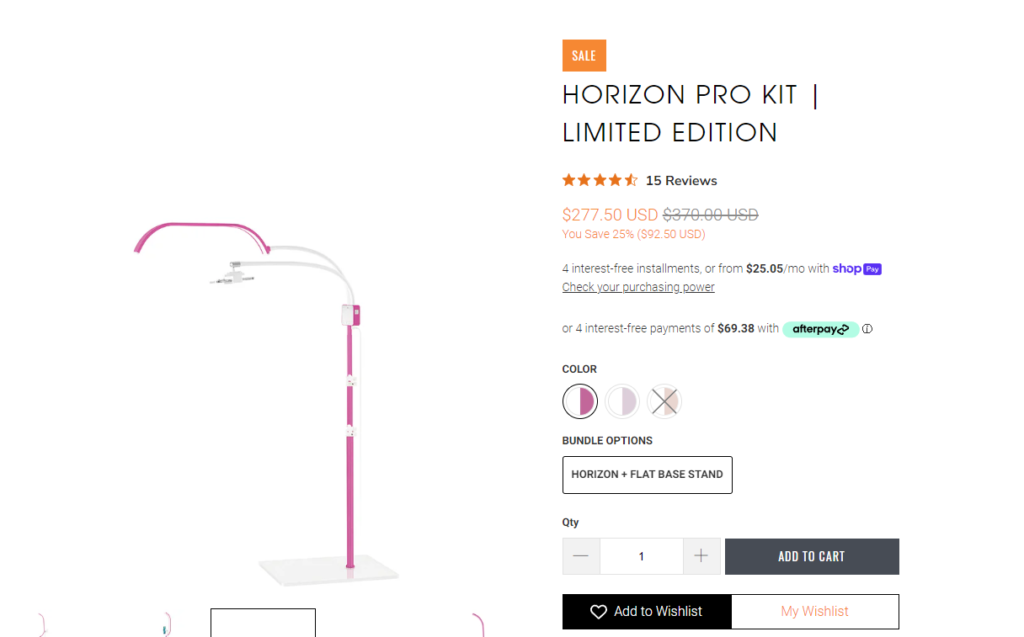The image size is (1024, 637).
Task: Click the Afterpay info icon
Action: (867, 329)
